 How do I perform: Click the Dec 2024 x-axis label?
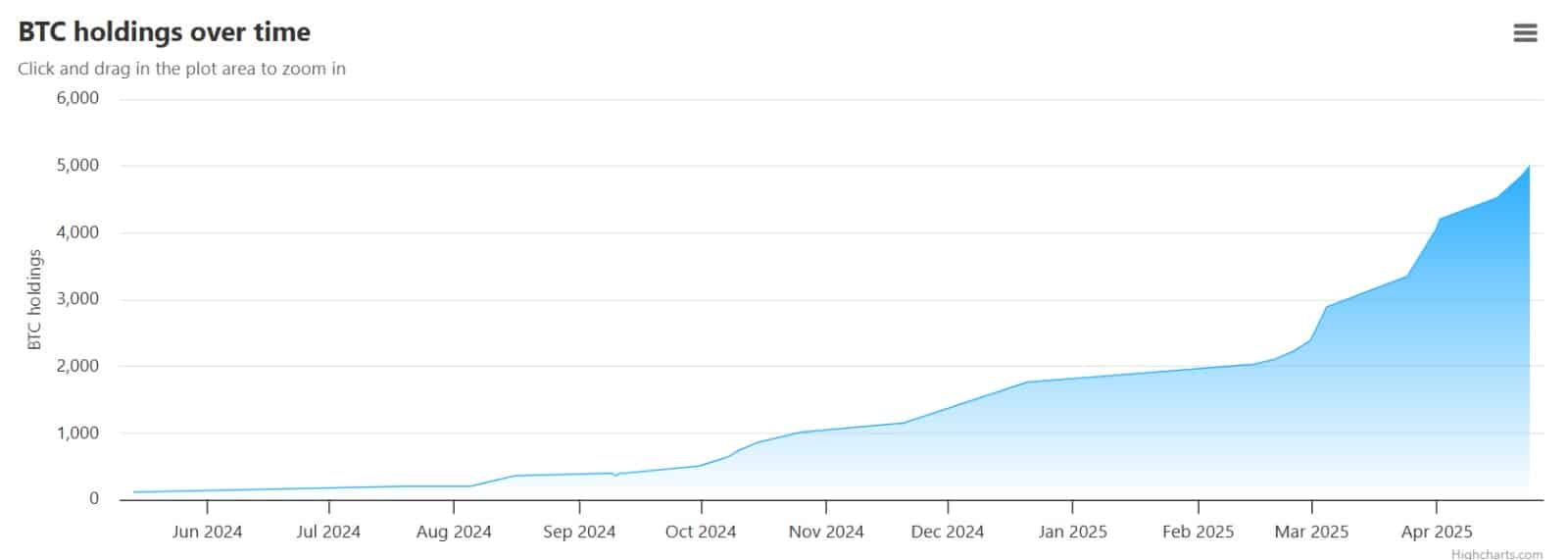pyautogui.click(x=948, y=532)
